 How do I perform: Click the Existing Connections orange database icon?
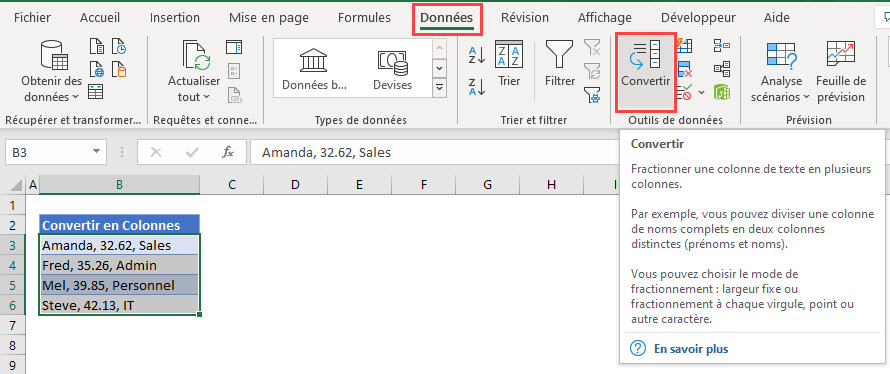coord(119,69)
